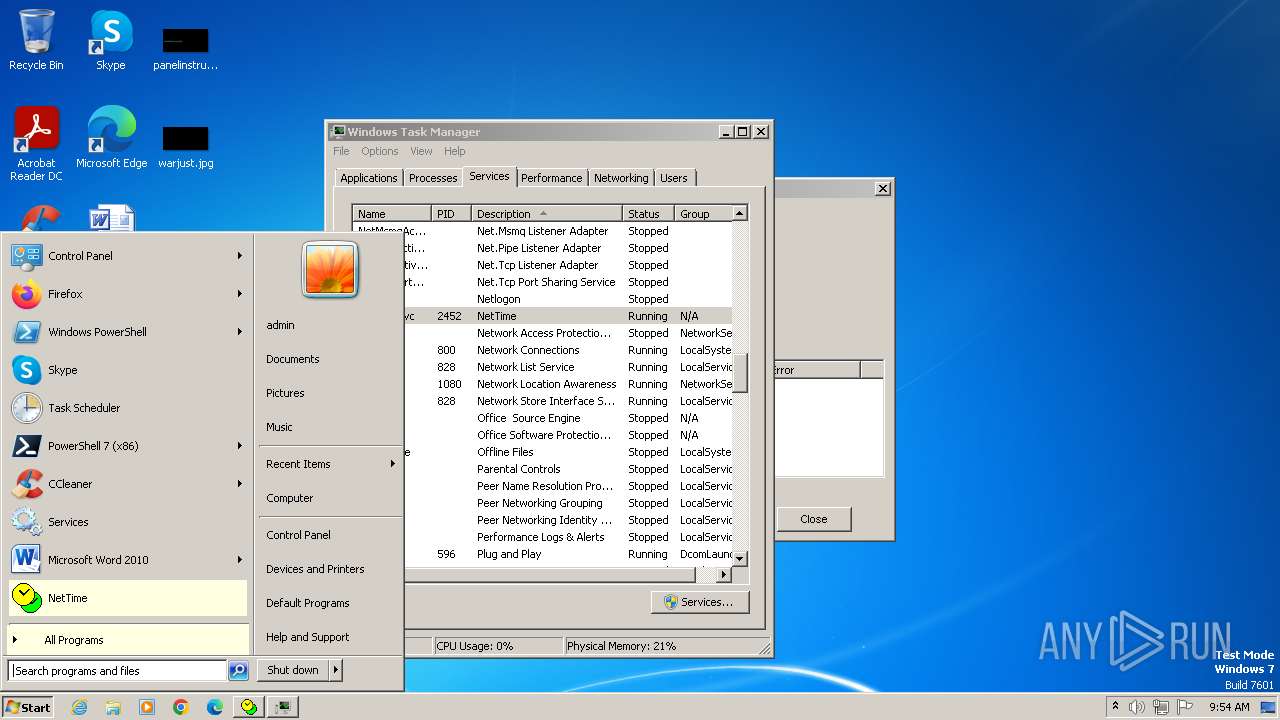Viewport: 1280px width, 720px height.
Task: Switch to the Performance tab
Action: (x=551, y=178)
